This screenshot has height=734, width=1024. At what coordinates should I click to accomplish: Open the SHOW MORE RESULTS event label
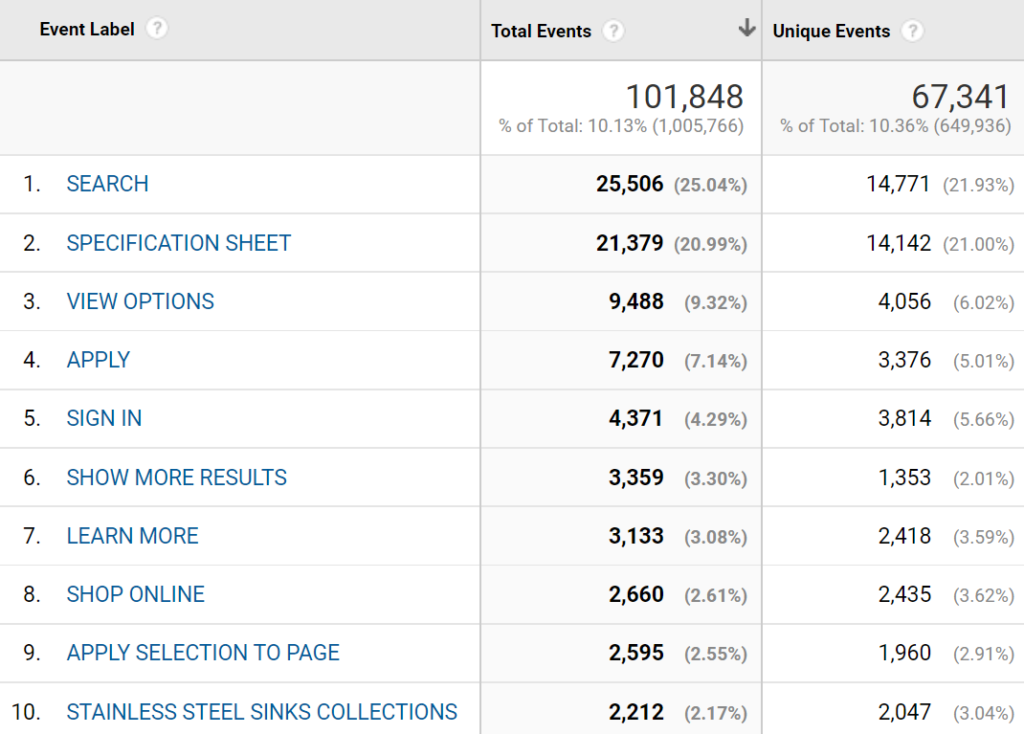point(176,477)
